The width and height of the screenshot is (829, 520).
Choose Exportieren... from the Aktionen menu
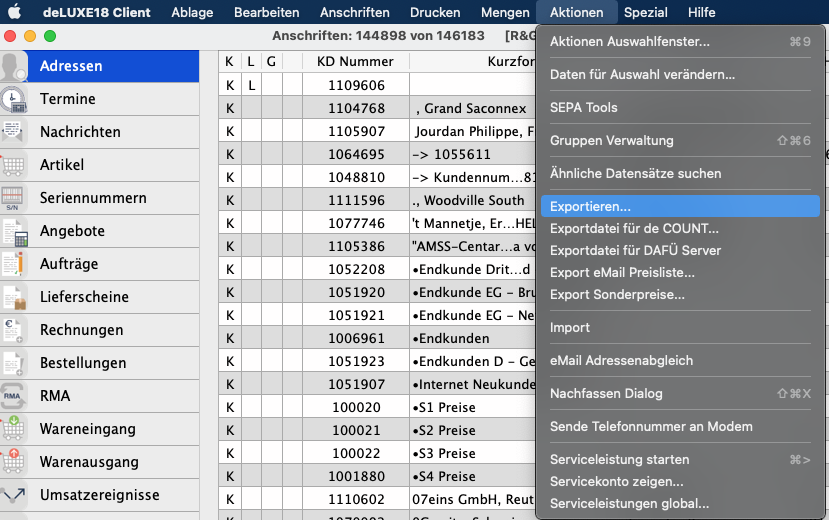[590, 206]
